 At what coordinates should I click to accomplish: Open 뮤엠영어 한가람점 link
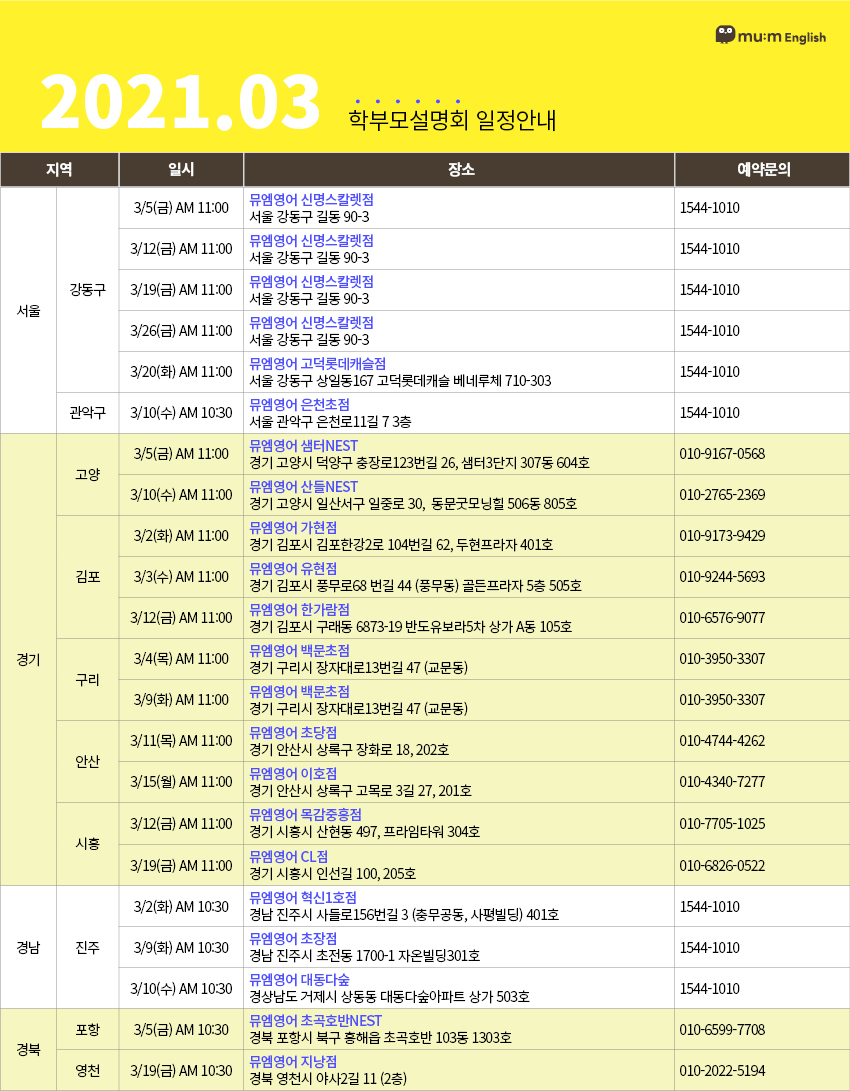coord(300,610)
